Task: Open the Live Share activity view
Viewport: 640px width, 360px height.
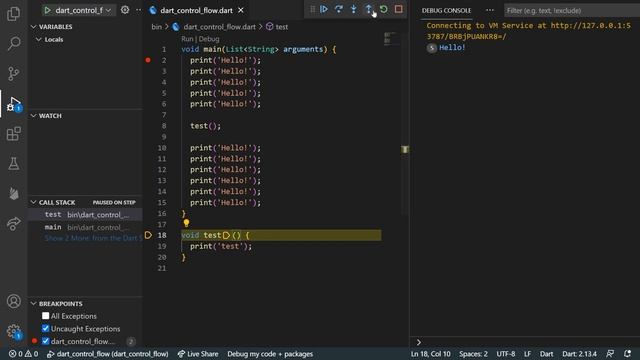Action: coord(13,224)
